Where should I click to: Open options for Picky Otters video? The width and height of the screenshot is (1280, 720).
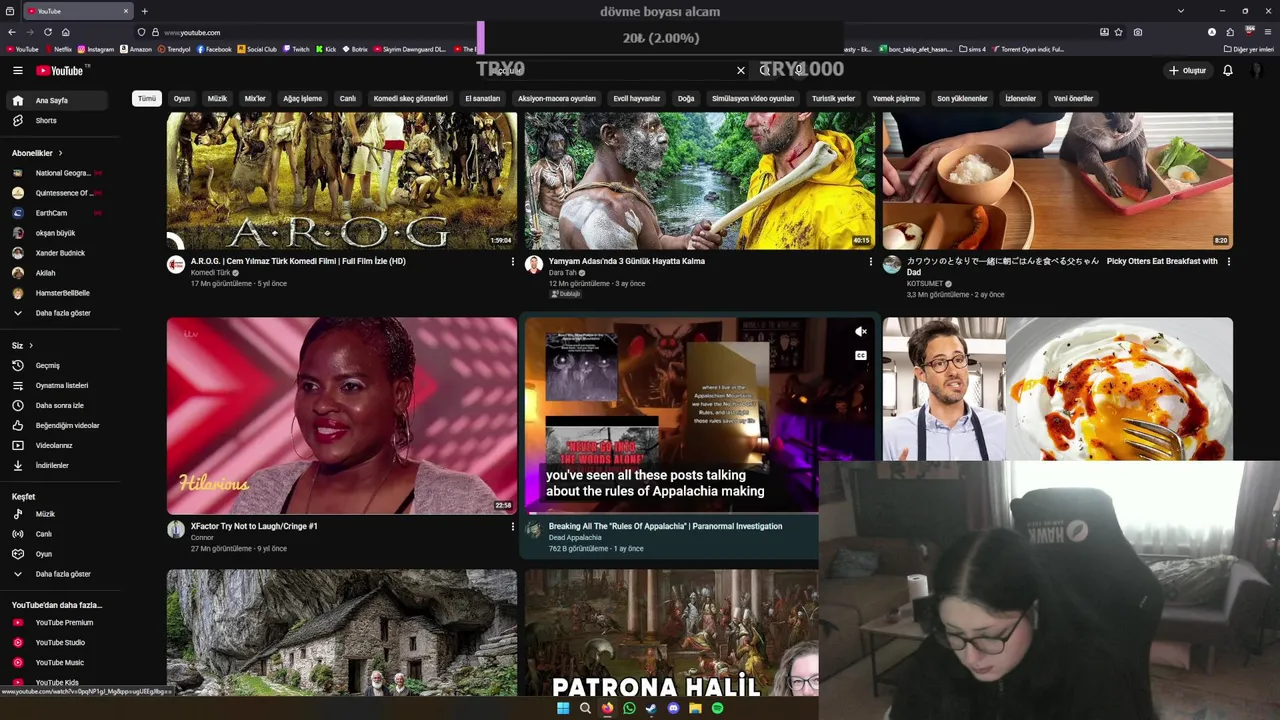point(1229,262)
